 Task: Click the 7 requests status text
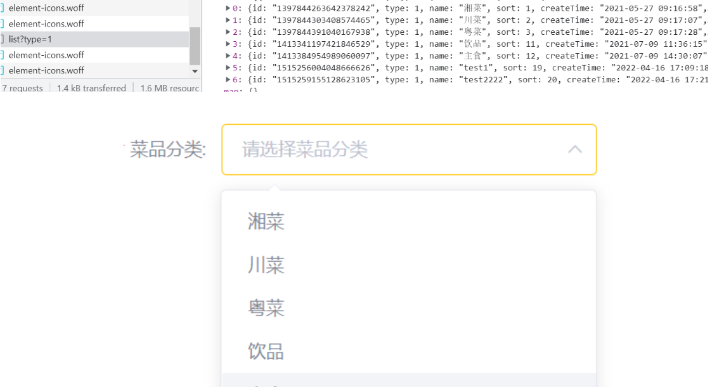click(x=23, y=88)
